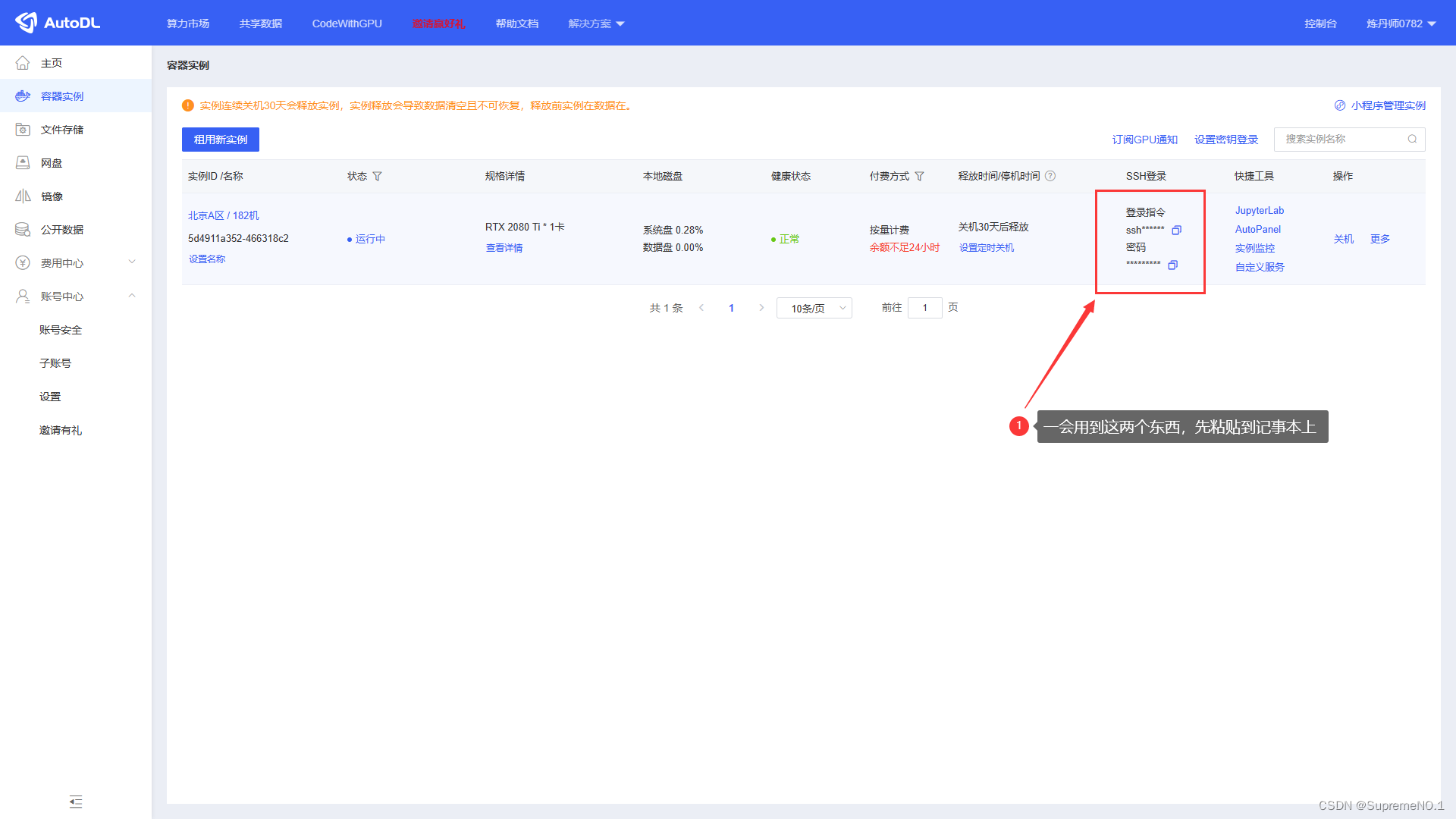Viewport: 1456px width, 819px height.
Task: Open 帮助文档 in the top navigation
Action: (x=517, y=24)
